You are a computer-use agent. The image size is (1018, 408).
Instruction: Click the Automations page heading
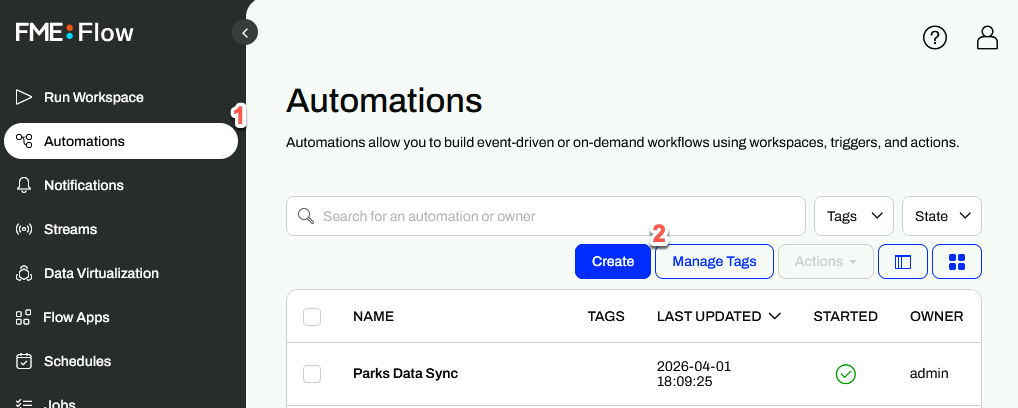point(384,101)
